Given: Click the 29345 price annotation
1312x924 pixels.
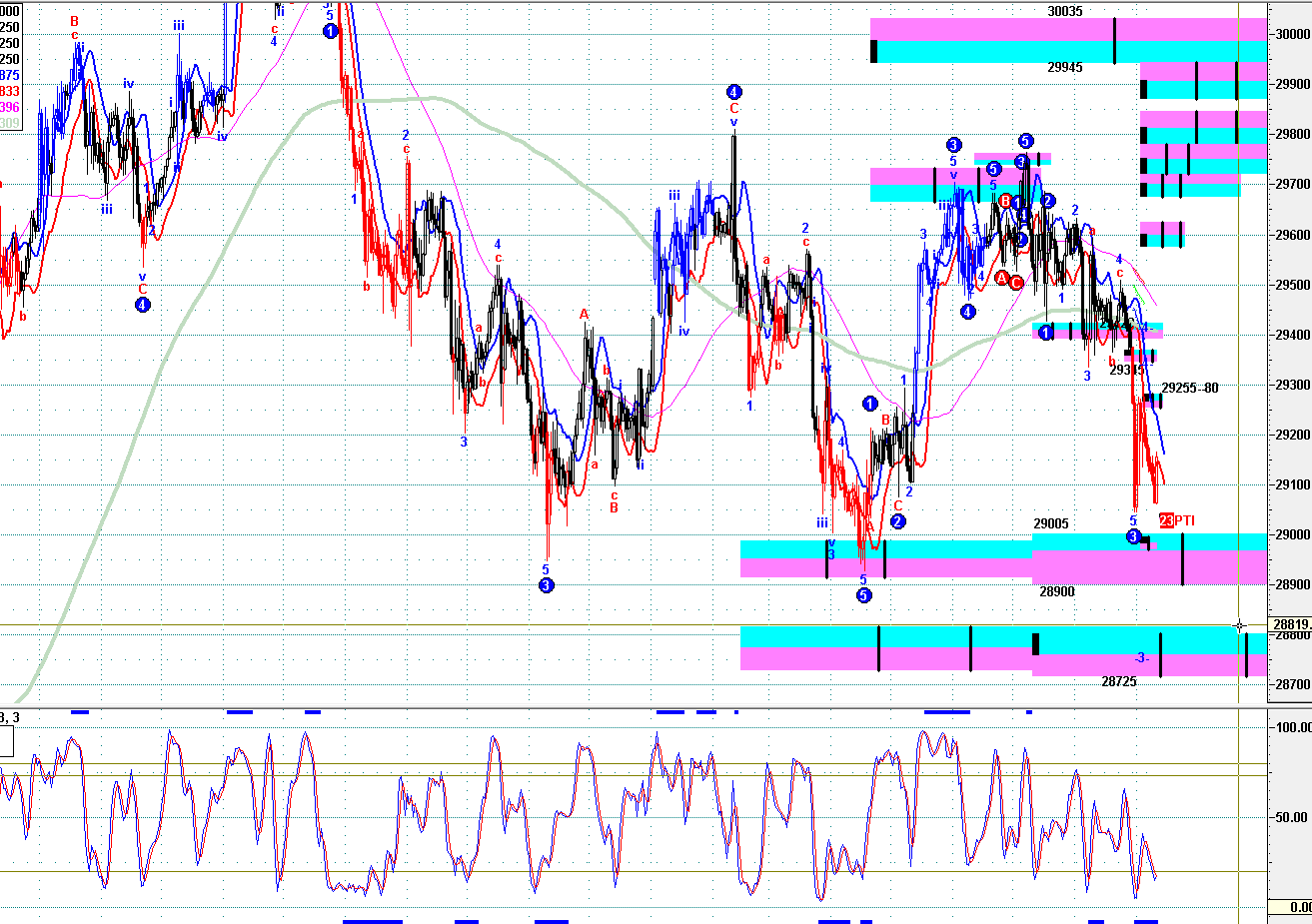Looking at the screenshot, I should tap(1127, 370).
